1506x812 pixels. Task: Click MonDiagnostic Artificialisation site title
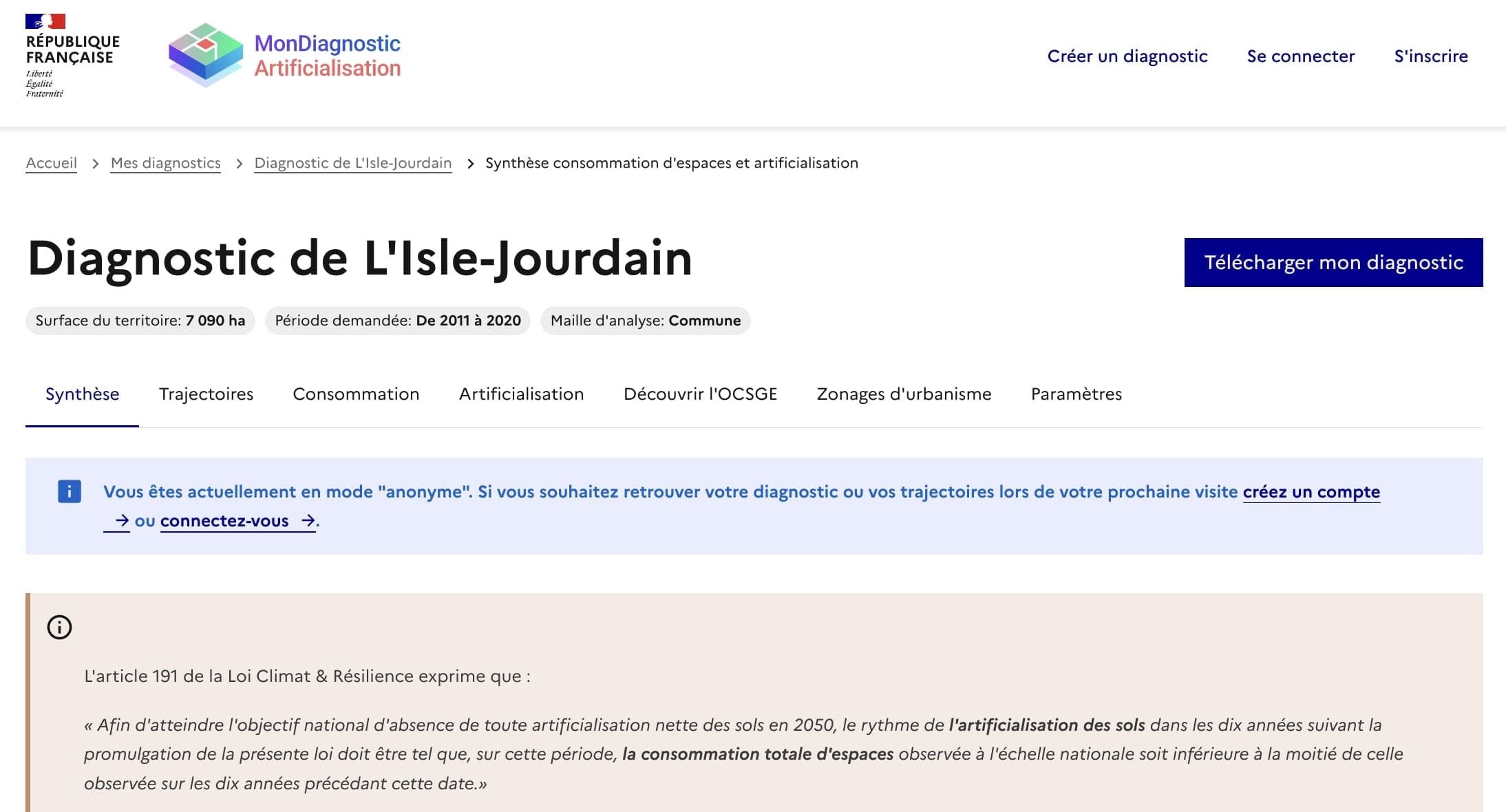pyautogui.click(x=327, y=56)
